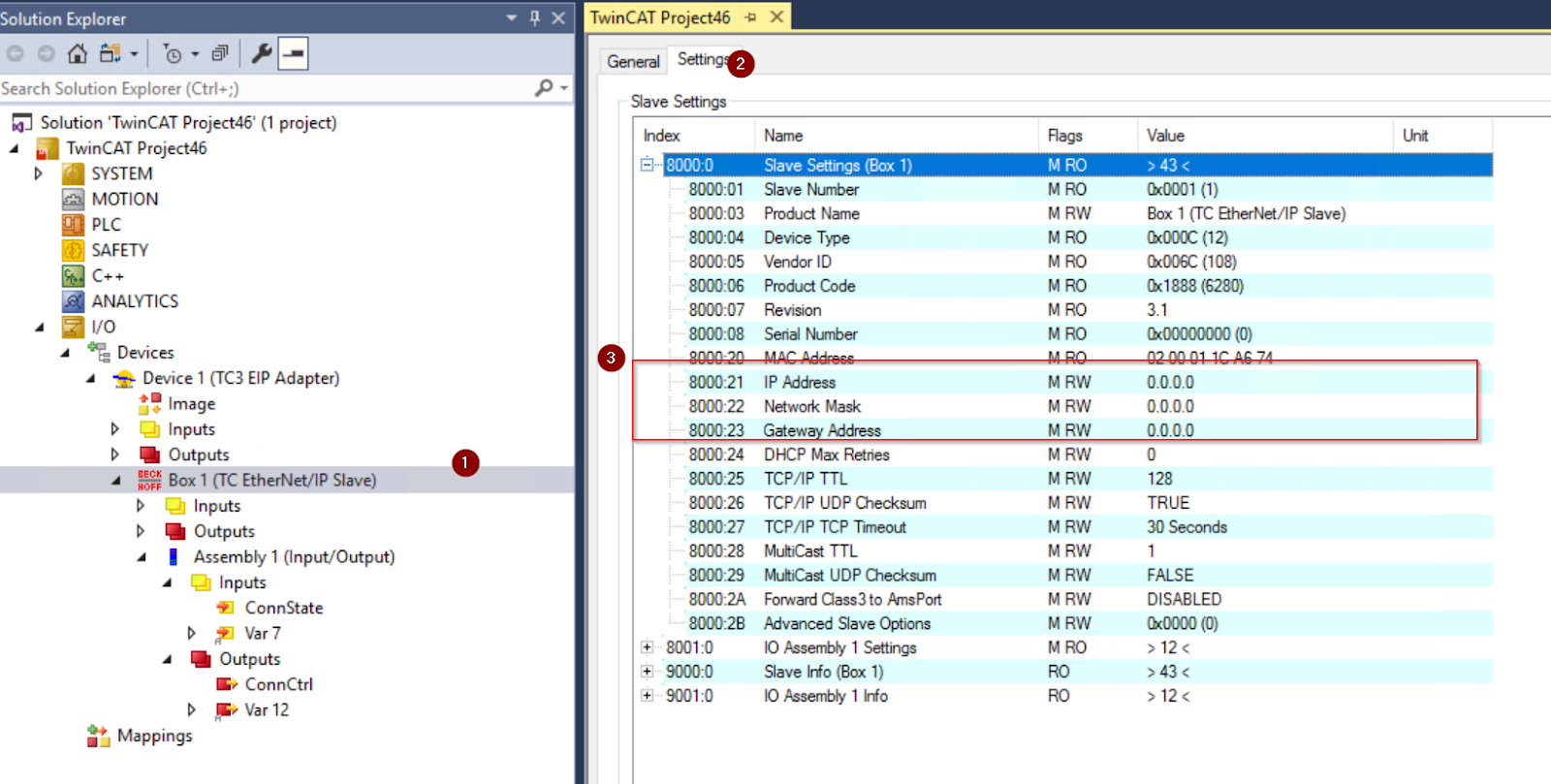Click the Flags column header
The image size is (1551, 784).
1088,136
